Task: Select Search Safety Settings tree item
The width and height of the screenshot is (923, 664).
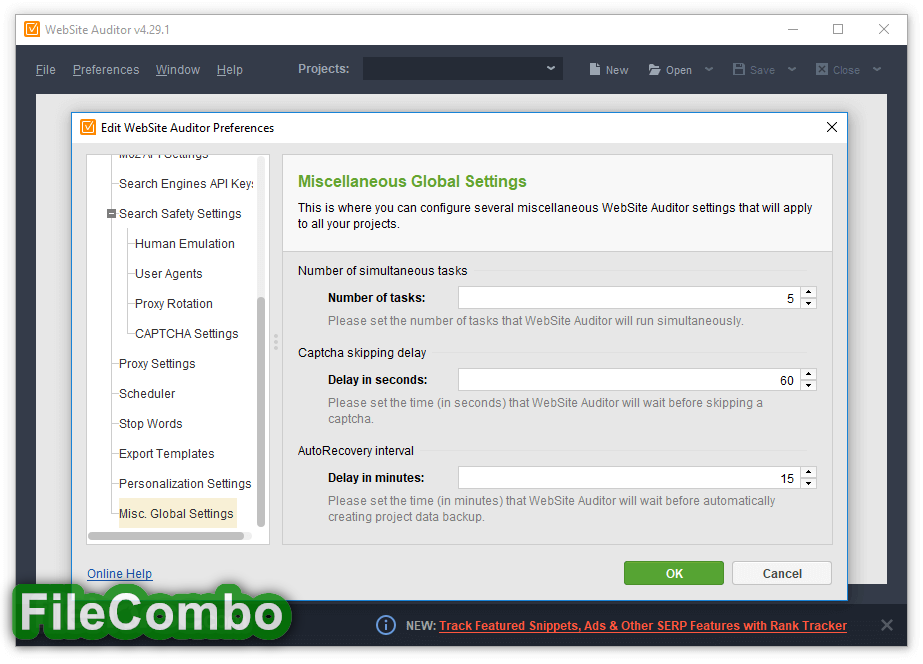Action: pyautogui.click(x=180, y=214)
